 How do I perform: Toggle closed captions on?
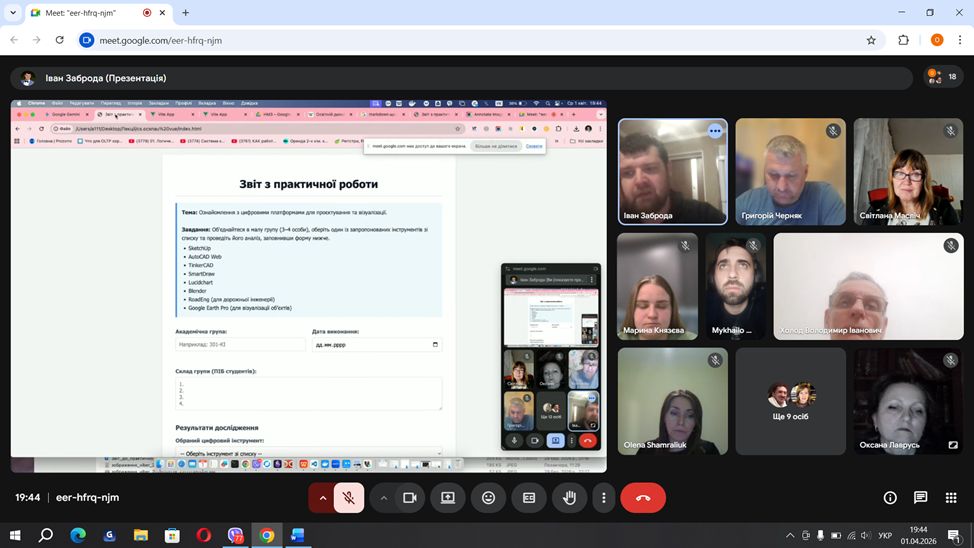[x=529, y=497]
